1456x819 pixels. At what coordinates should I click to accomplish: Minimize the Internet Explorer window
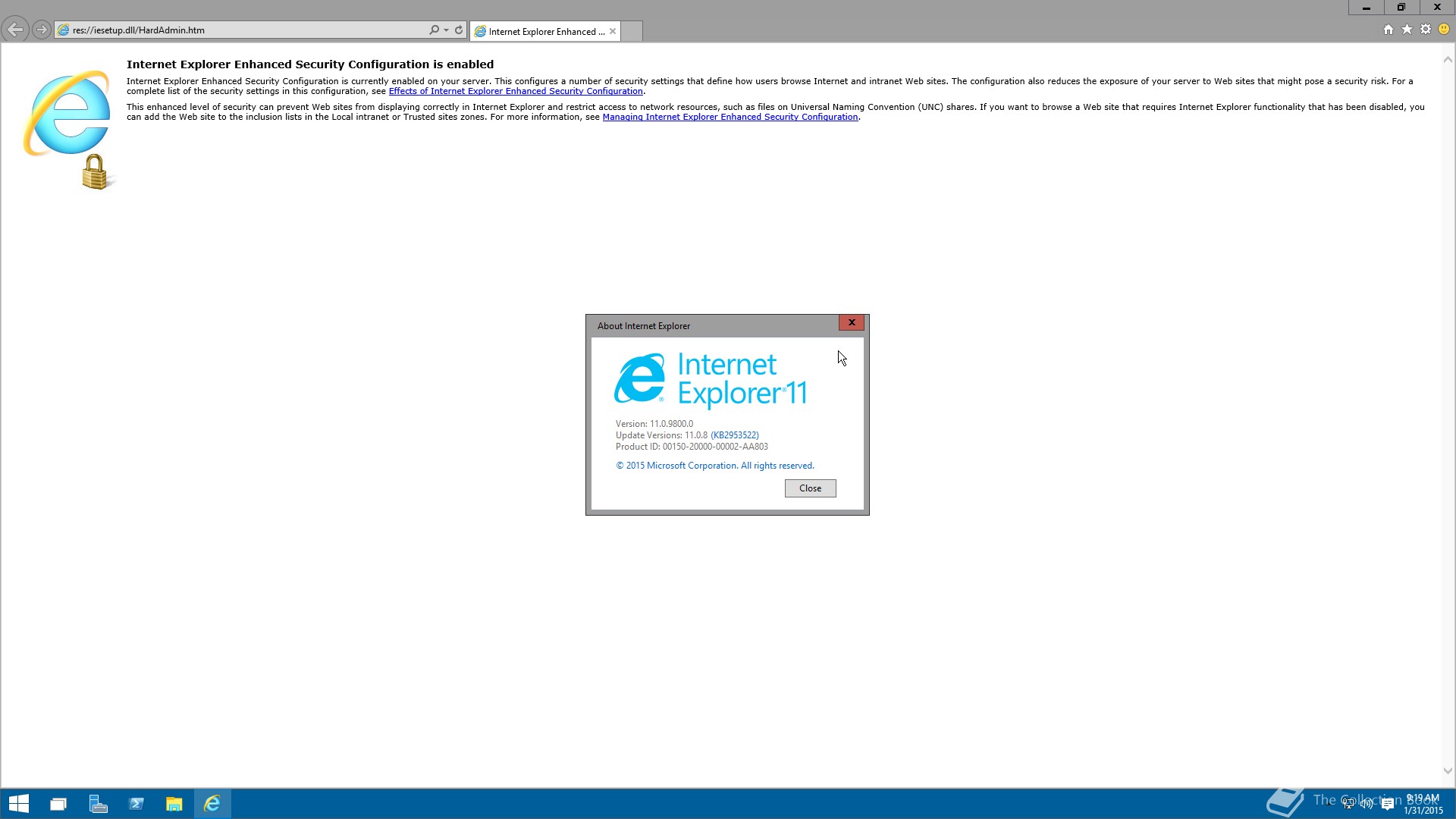point(1366,8)
